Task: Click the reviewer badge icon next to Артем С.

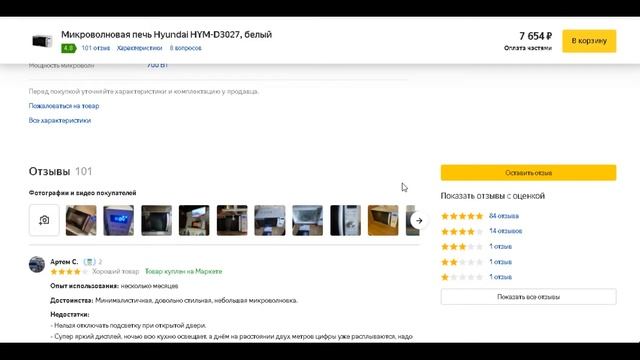Action: pos(89,262)
